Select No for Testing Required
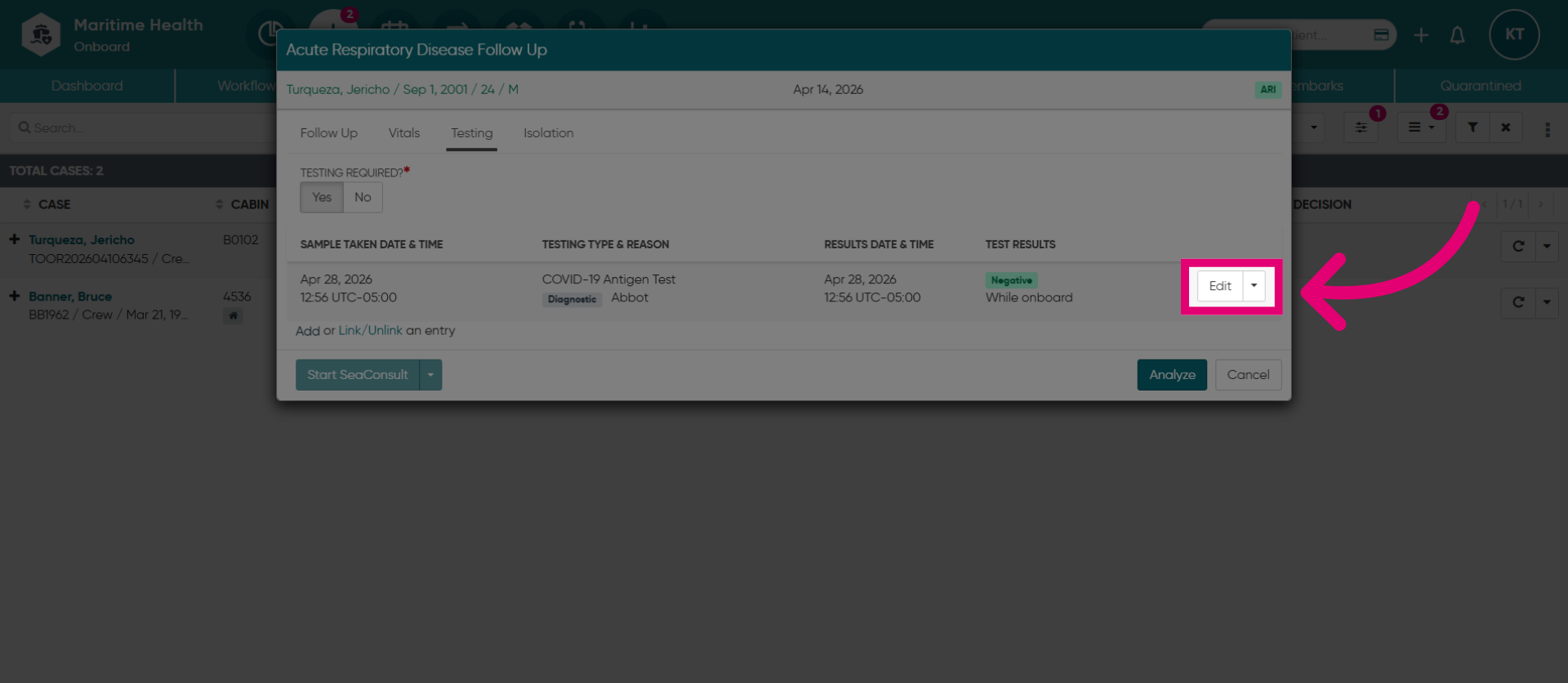Viewport: 1568px width, 683px height. (363, 197)
